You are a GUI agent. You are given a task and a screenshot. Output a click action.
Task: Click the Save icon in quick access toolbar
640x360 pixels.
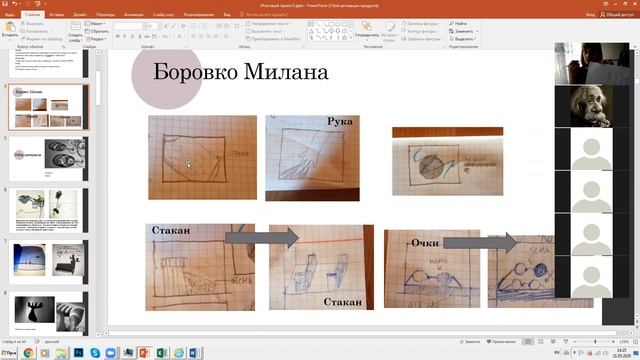pyautogui.click(x=5, y=3)
